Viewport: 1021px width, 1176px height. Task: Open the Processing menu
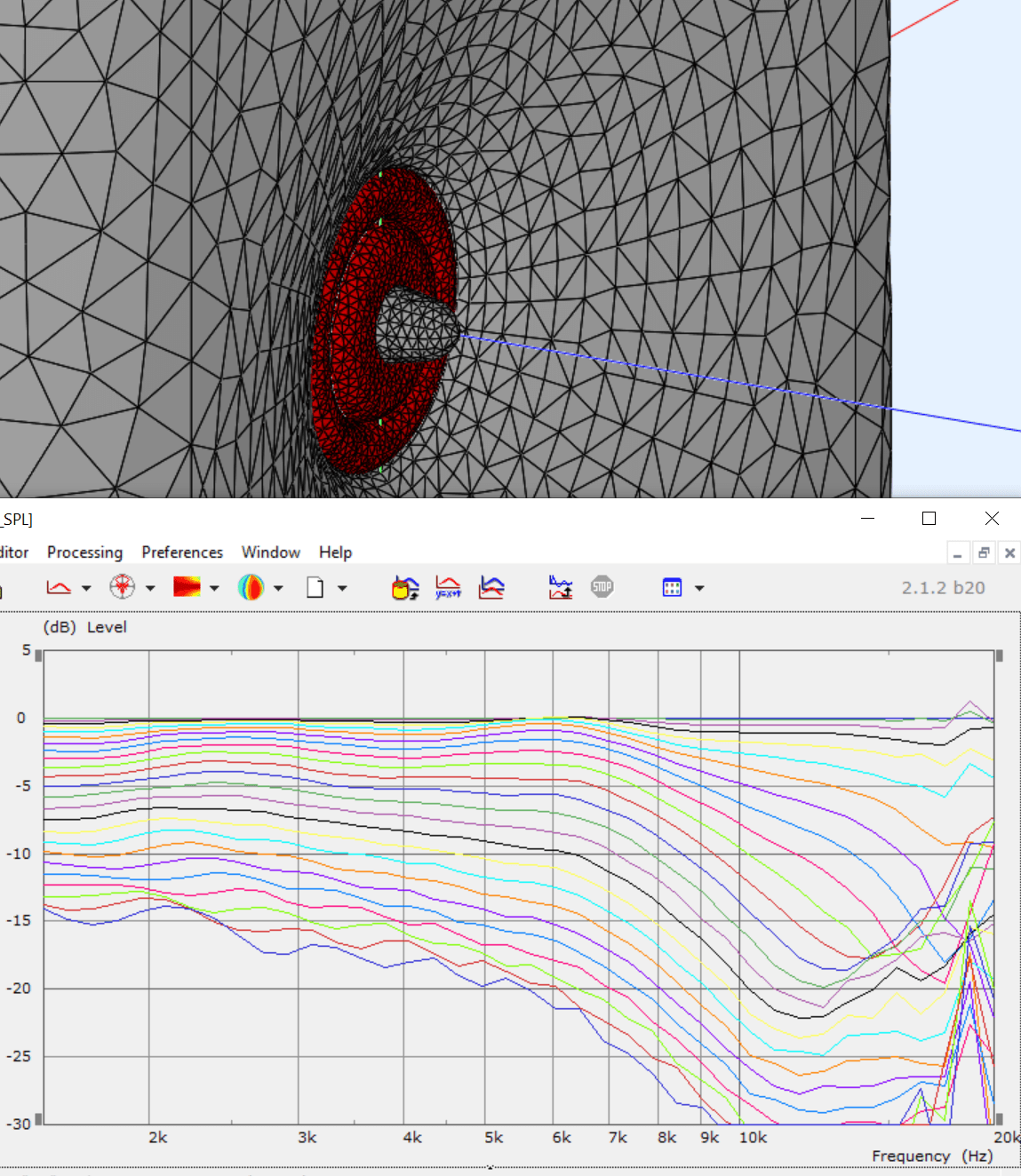(x=84, y=552)
